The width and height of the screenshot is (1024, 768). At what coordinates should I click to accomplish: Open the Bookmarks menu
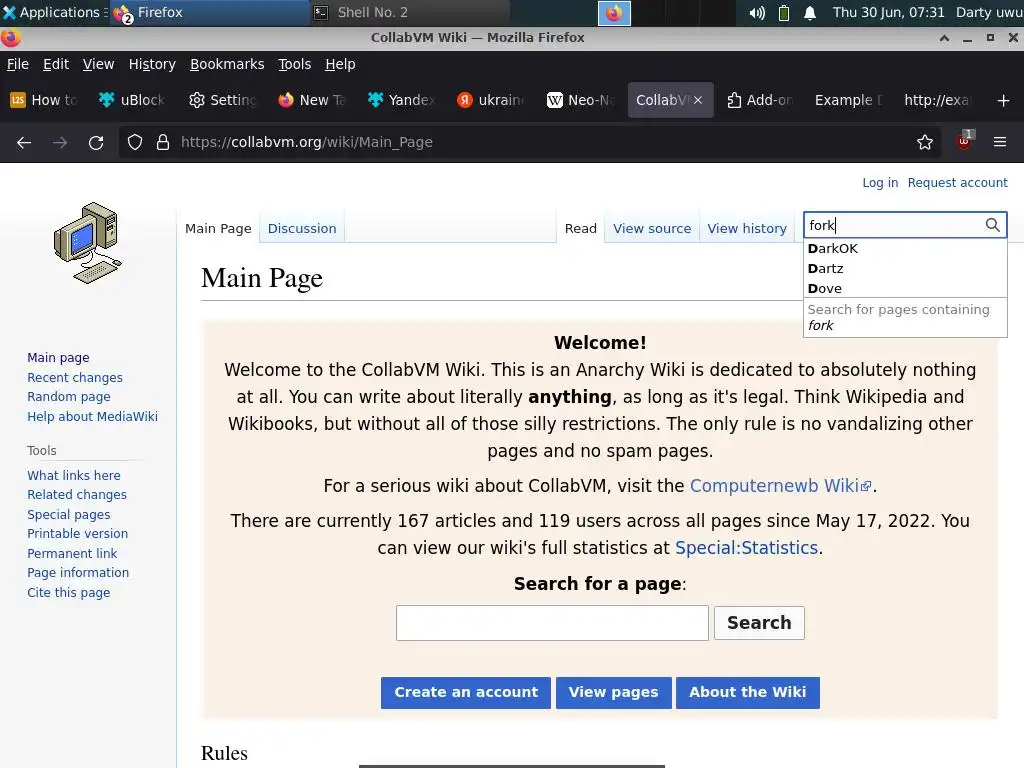click(227, 64)
